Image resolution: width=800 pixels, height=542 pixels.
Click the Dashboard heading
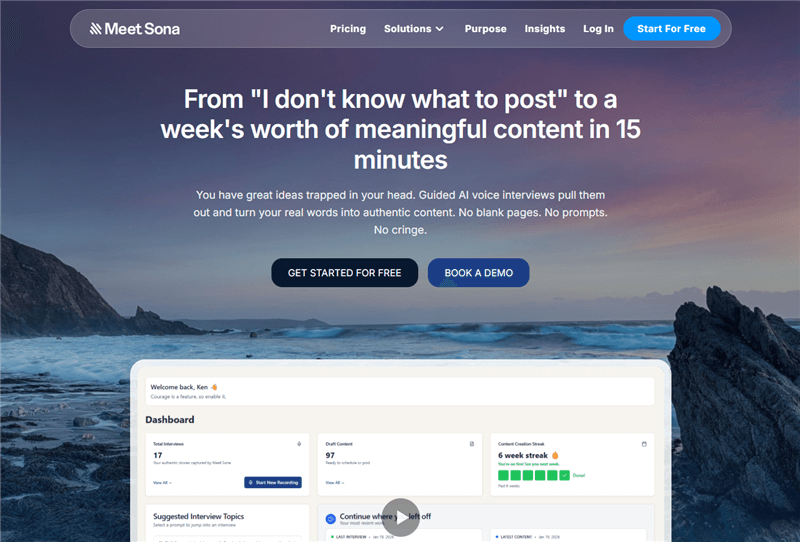pyautogui.click(x=170, y=420)
